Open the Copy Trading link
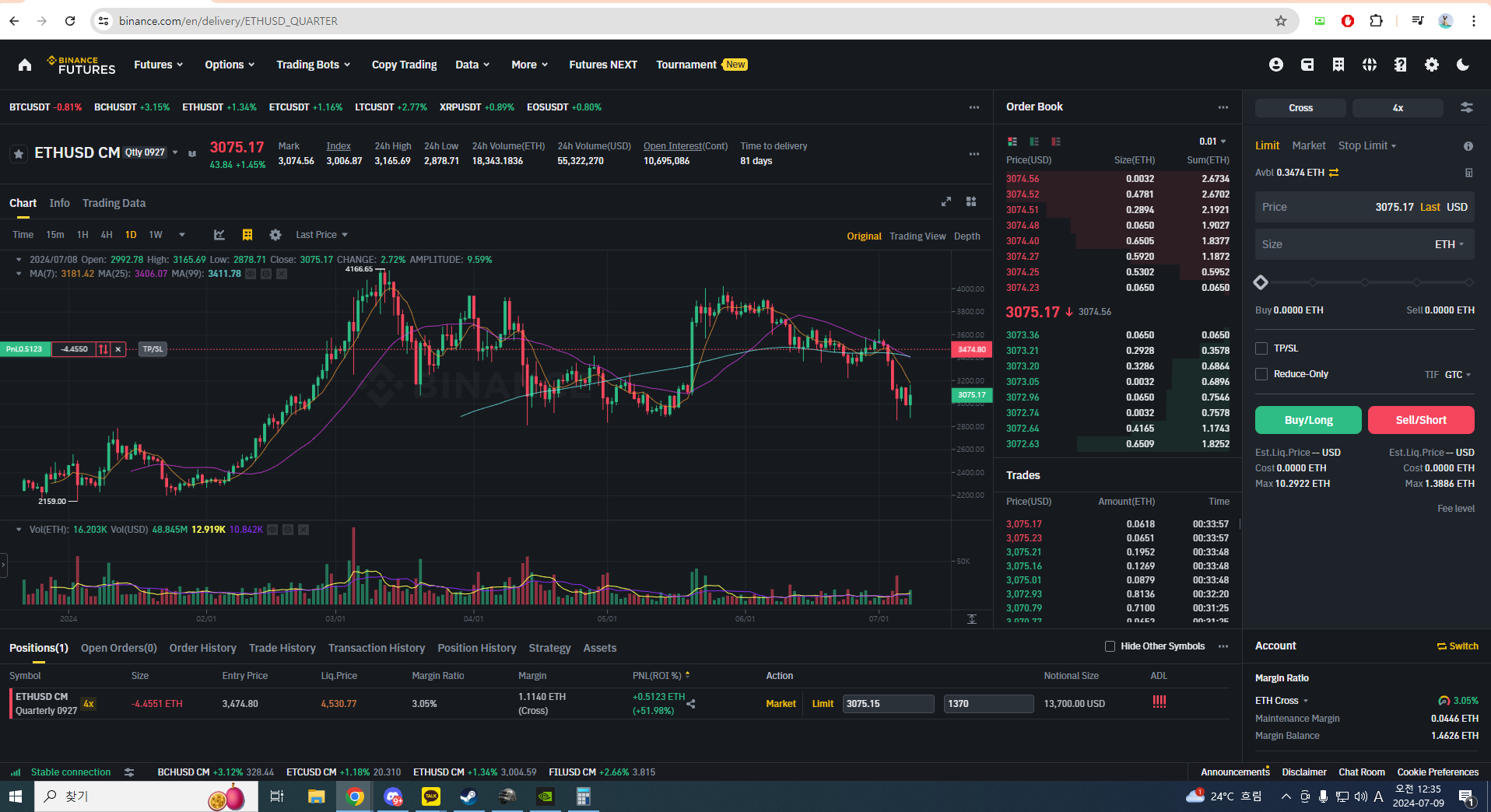This screenshot has height=812, width=1491. [x=404, y=65]
